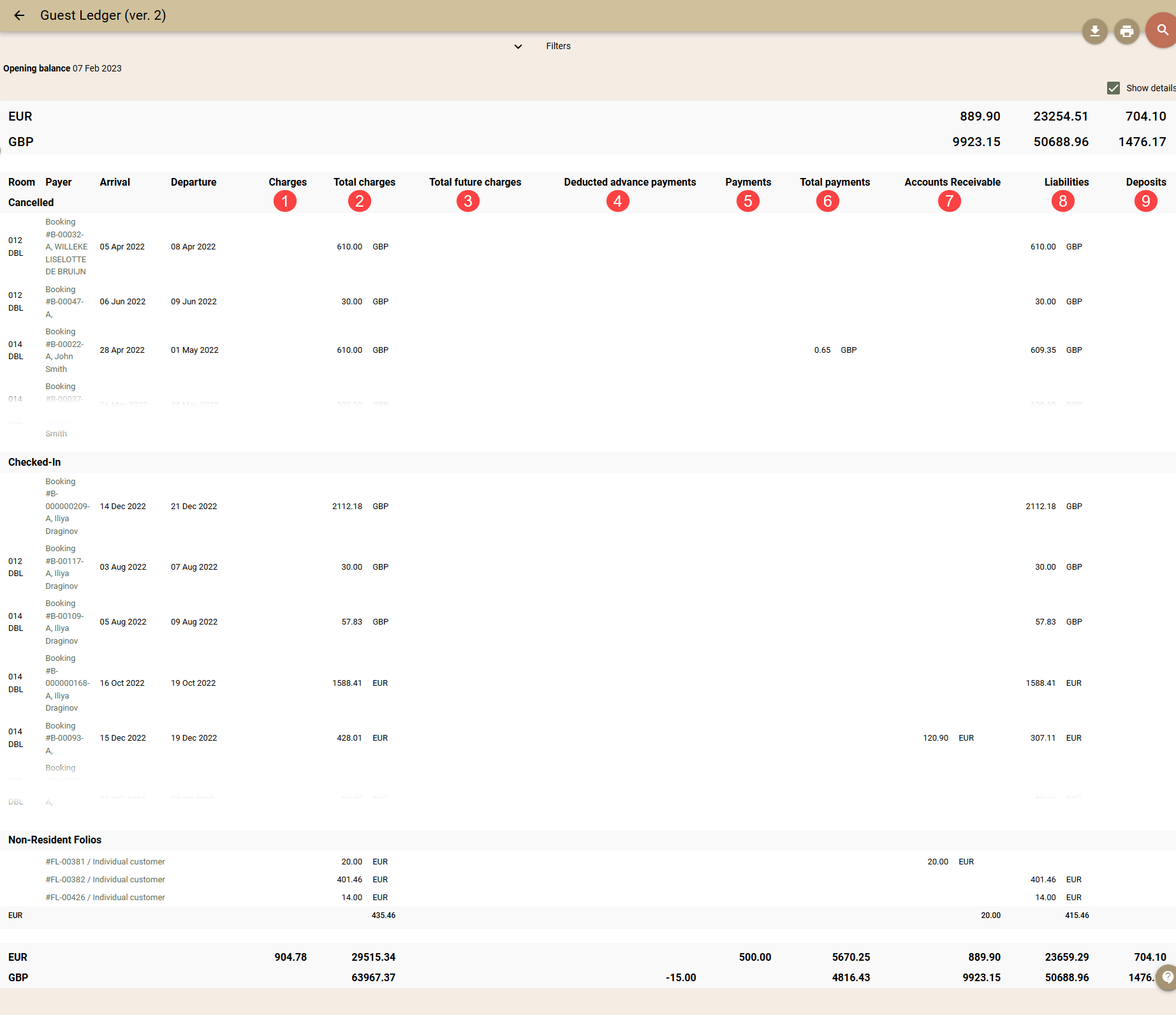The height and width of the screenshot is (1015, 1176).
Task: Toggle the Show details checkbox
Action: click(1114, 88)
